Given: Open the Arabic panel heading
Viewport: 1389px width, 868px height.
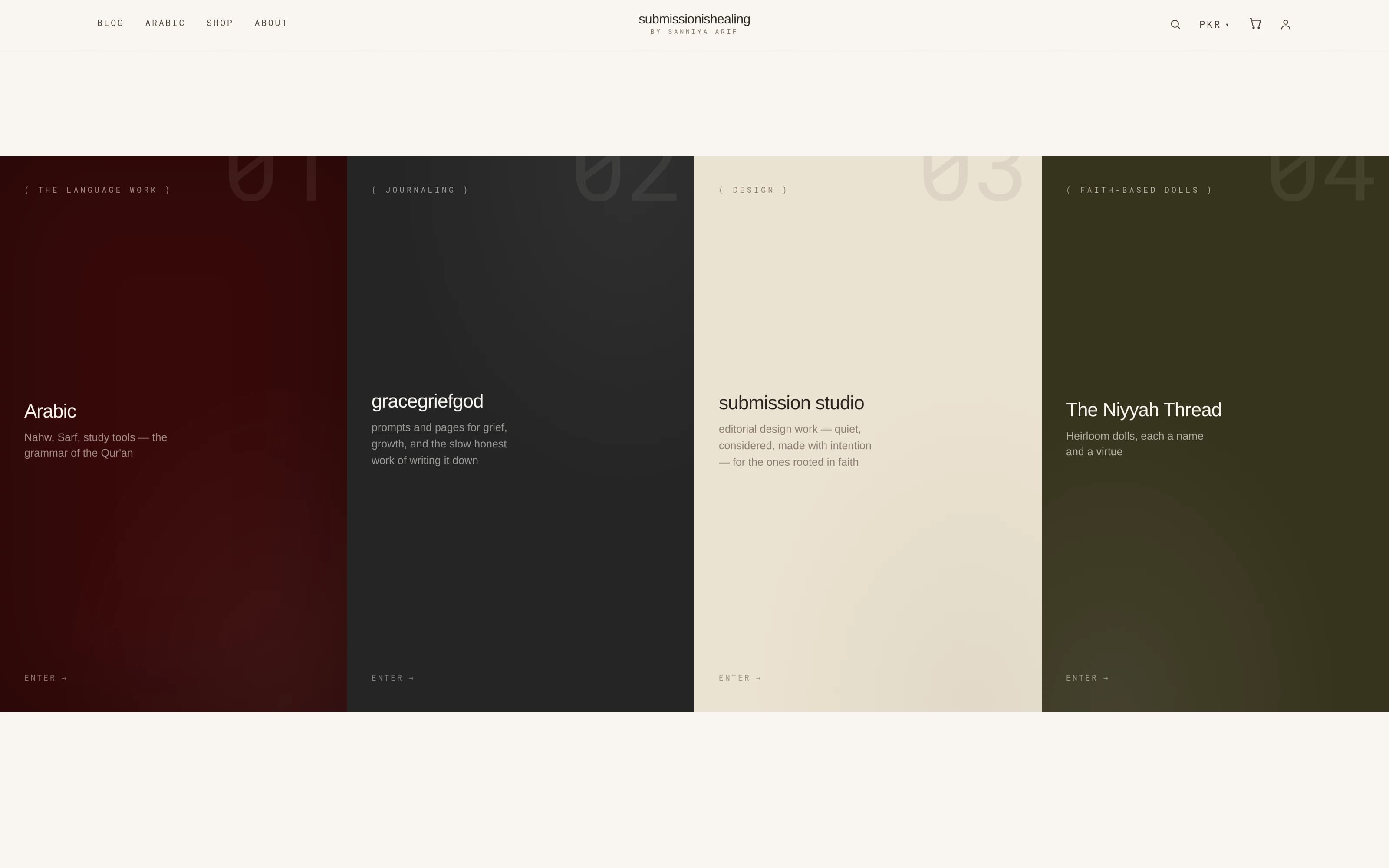Looking at the screenshot, I should pos(50,411).
